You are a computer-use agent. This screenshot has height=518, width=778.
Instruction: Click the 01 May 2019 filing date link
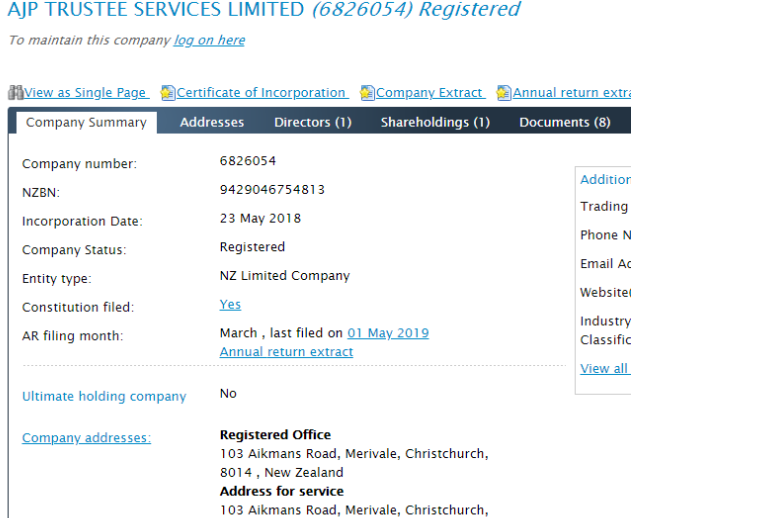click(x=388, y=333)
